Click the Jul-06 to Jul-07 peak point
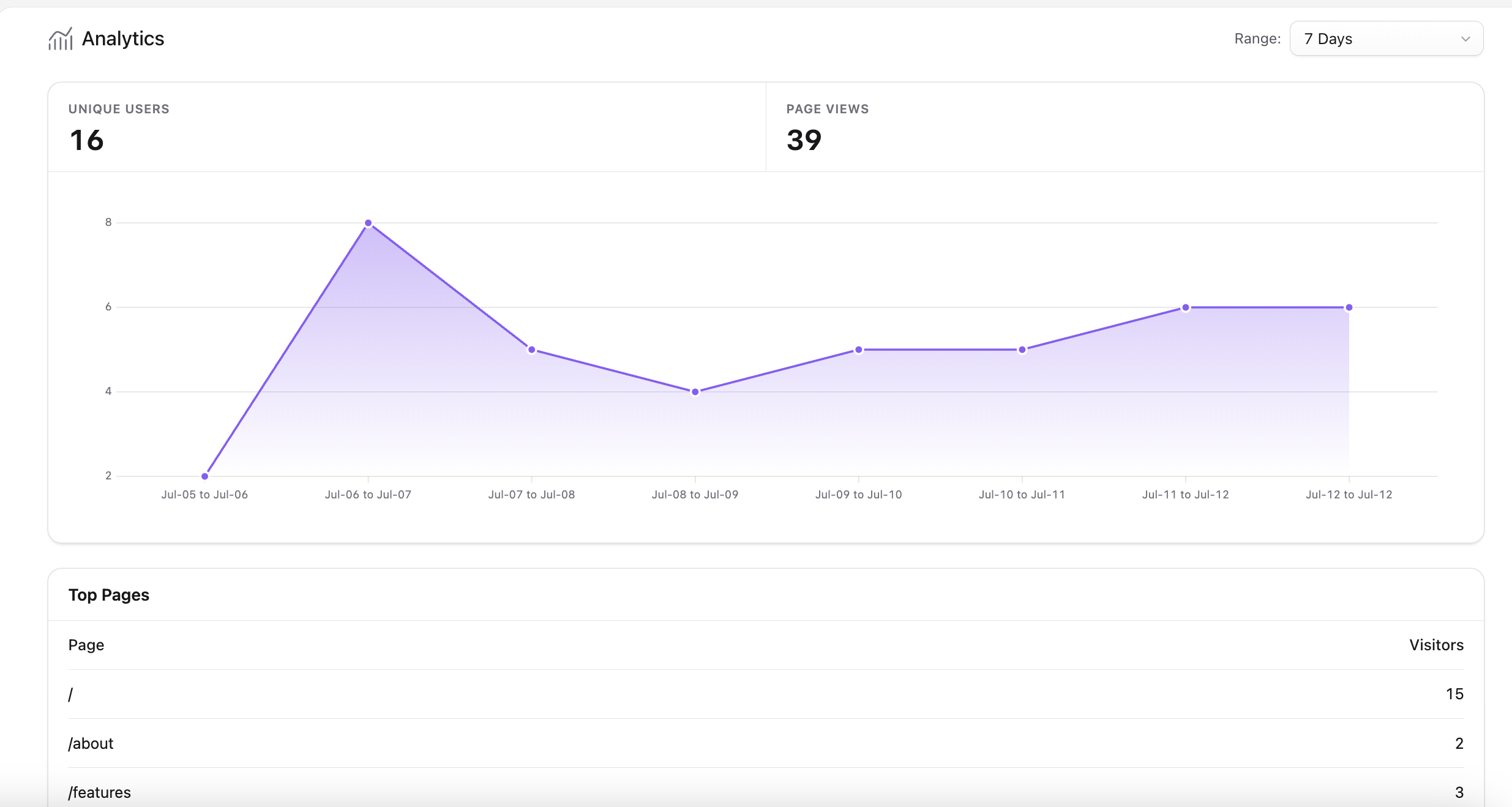 click(x=368, y=223)
